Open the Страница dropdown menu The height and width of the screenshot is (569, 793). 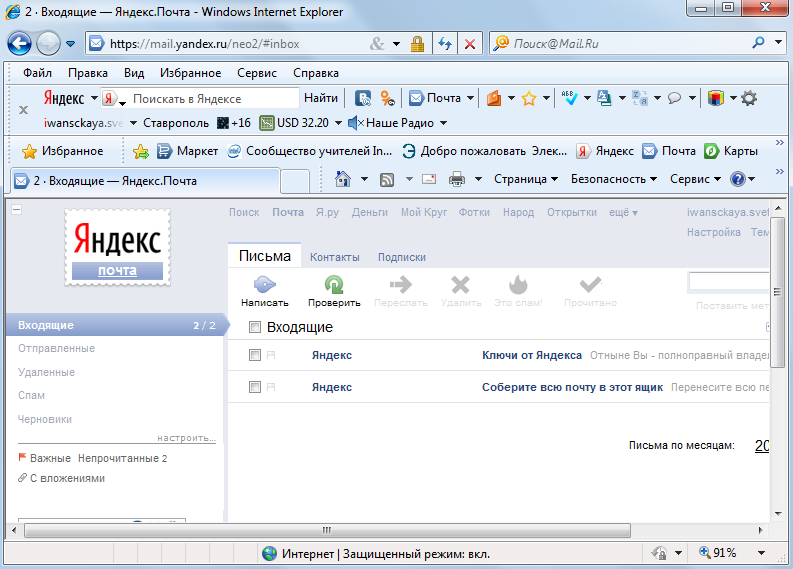(526, 179)
